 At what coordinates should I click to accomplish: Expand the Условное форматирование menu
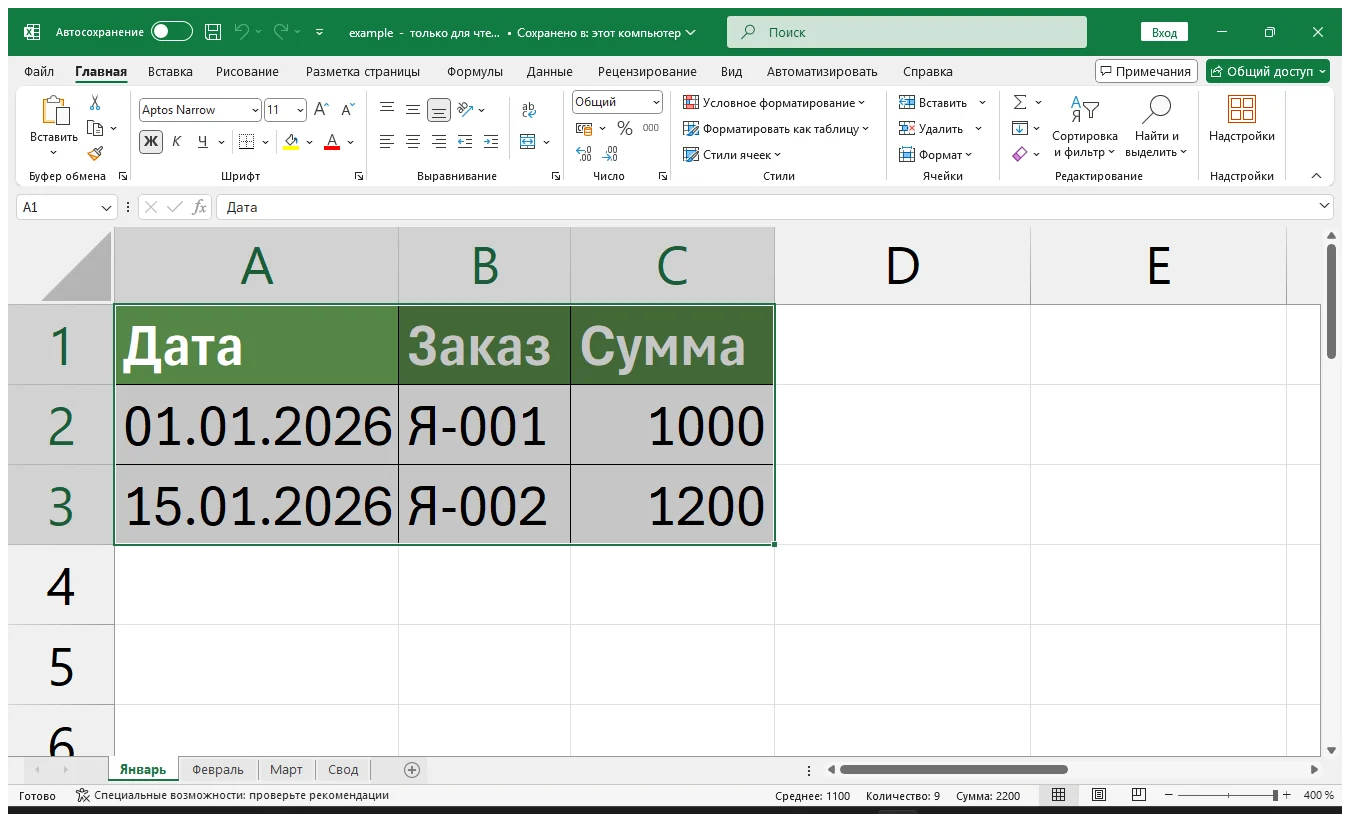774,102
